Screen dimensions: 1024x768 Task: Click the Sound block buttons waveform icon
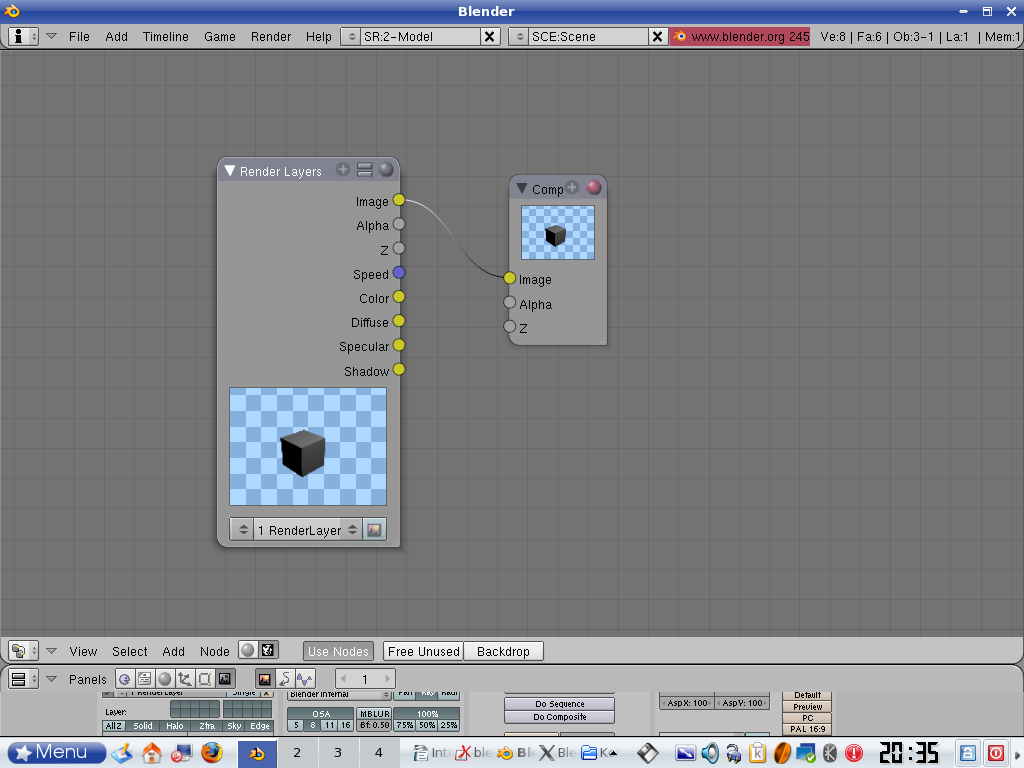[305, 679]
